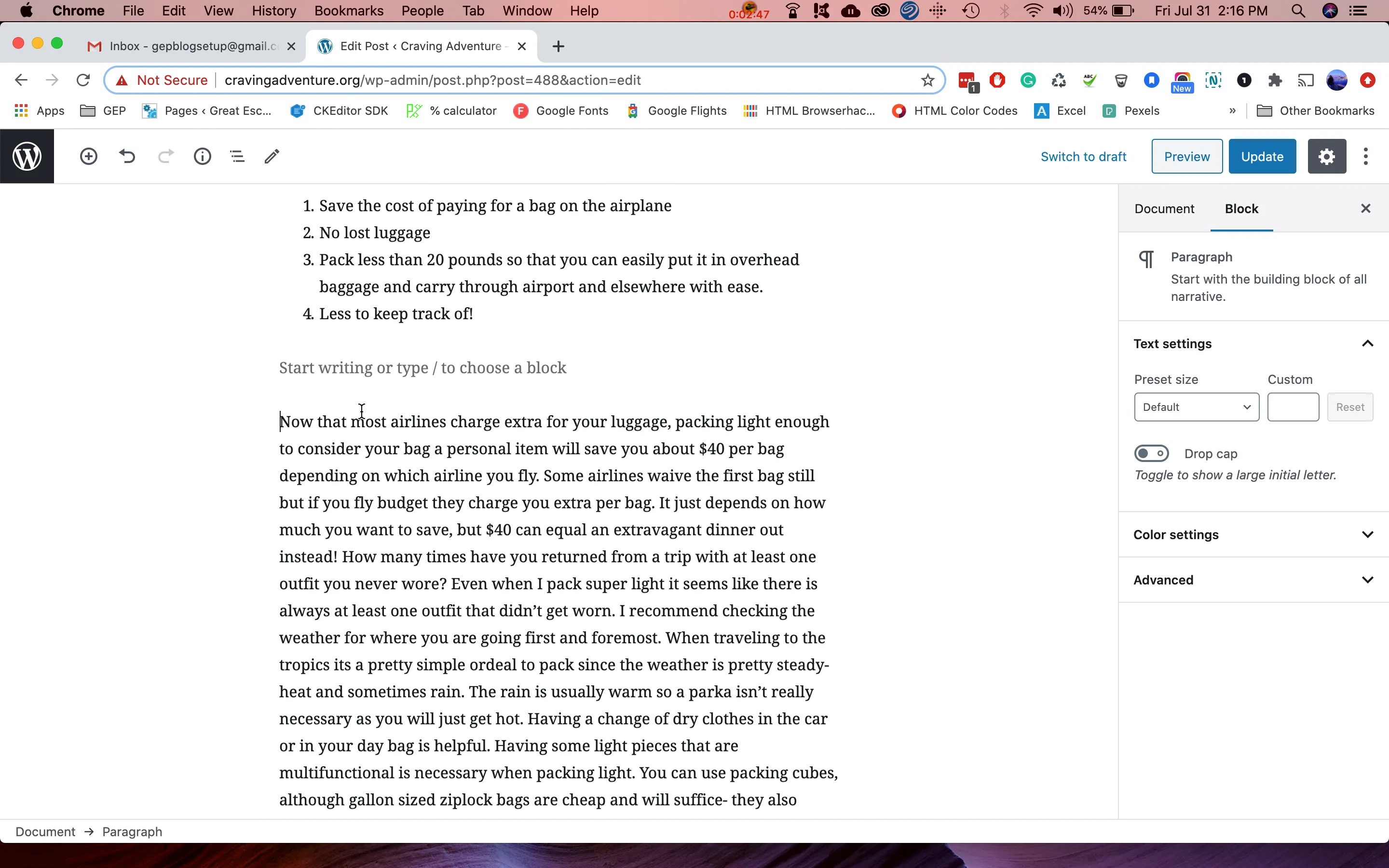The image size is (1389, 868).
Task: Expand the Advanced section
Action: click(1253, 580)
